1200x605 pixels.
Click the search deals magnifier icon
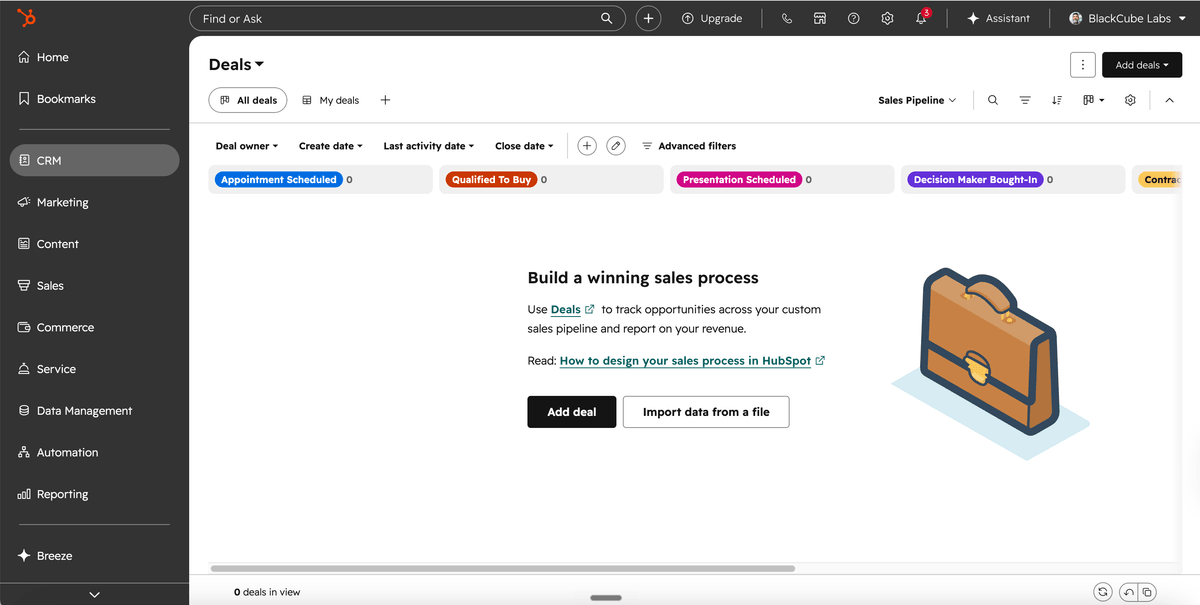(x=992, y=100)
